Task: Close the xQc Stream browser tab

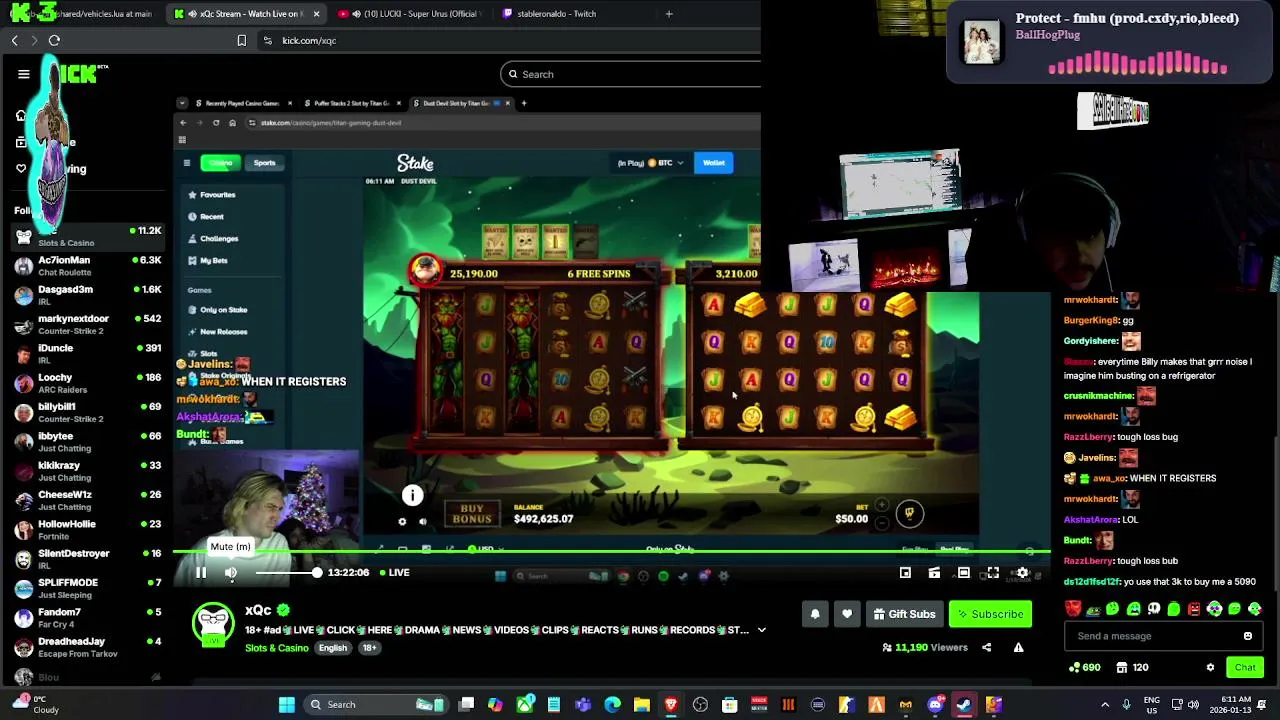Action: pyautogui.click(x=317, y=14)
